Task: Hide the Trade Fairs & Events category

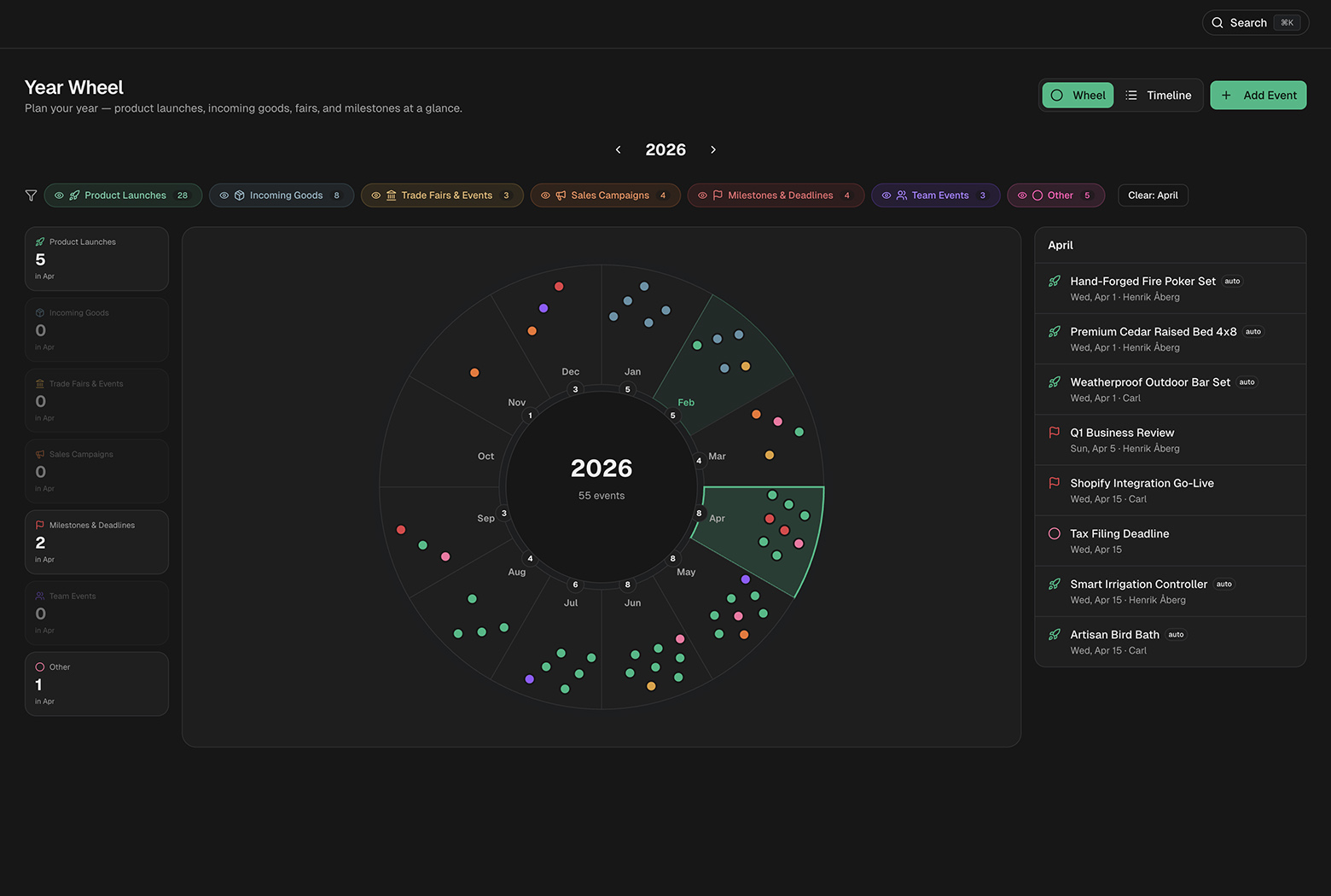Action: [375, 195]
